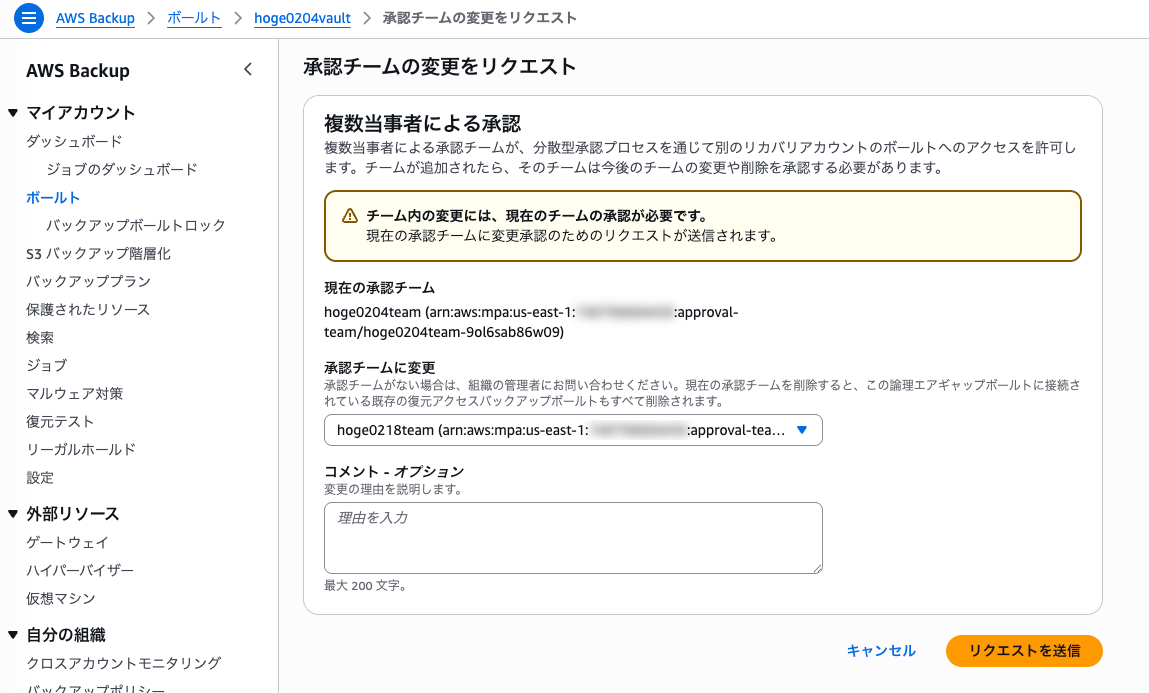Open バックアップボールトロック sidebar item

click(x=136, y=226)
